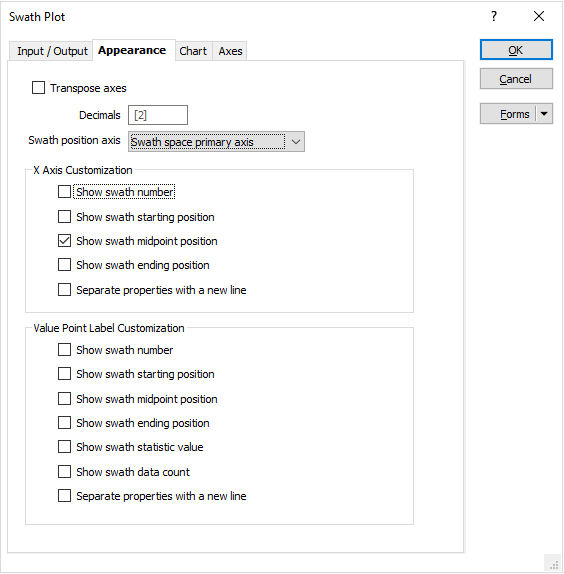The height and width of the screenshot is (574, 564).
Task: Enable Transpose axes checkbox
Action: [38, 88]
